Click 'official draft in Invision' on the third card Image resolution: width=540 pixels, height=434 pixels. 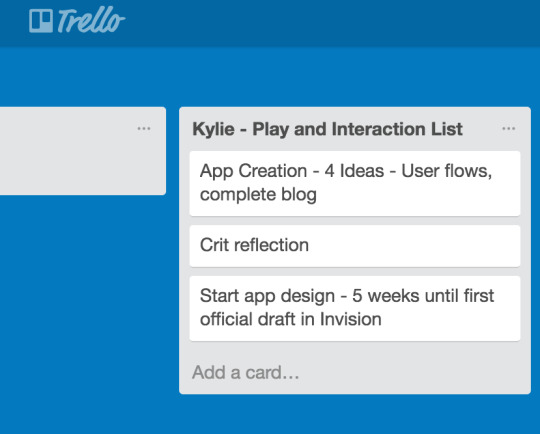click(291, 319)
